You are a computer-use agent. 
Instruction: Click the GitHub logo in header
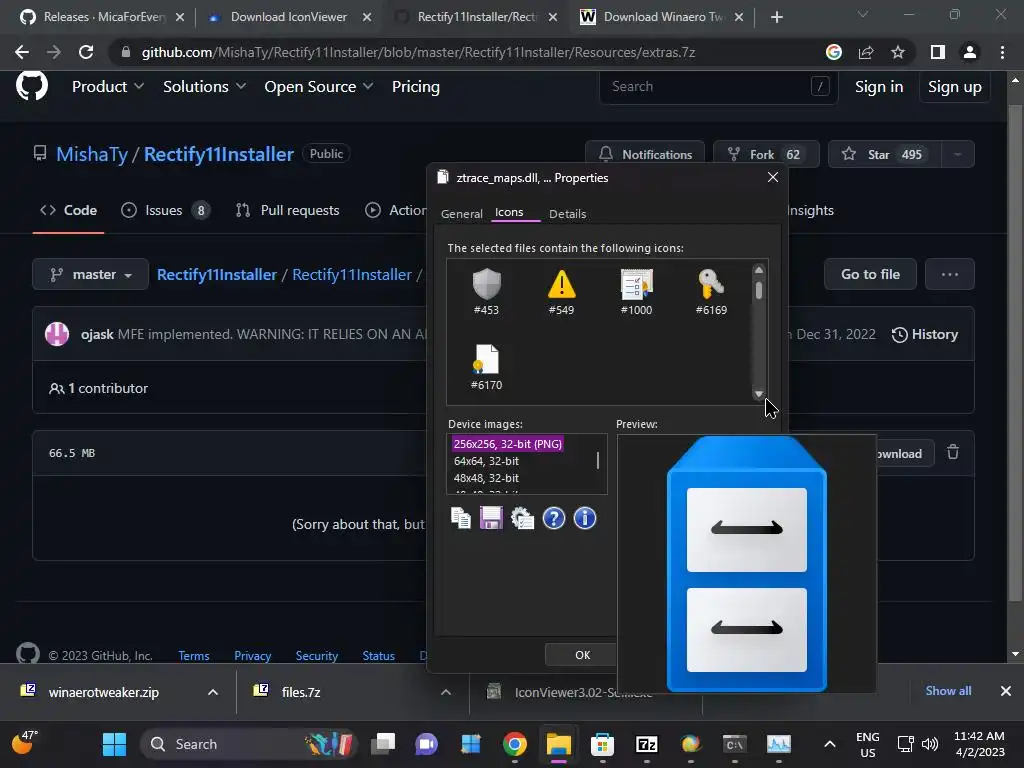(32, 86)
